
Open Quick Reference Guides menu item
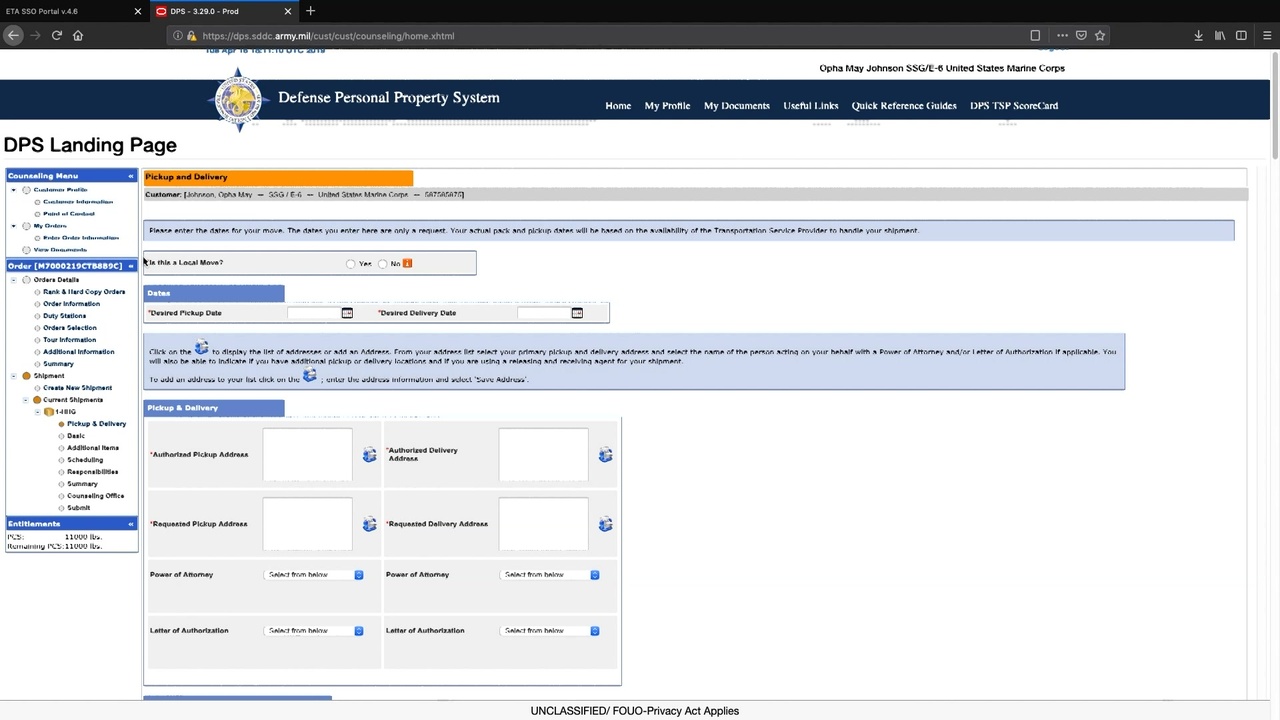coord(903,106)
